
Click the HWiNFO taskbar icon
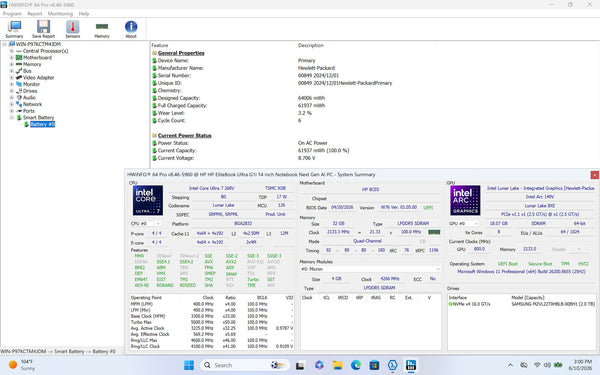pos(411,365)
